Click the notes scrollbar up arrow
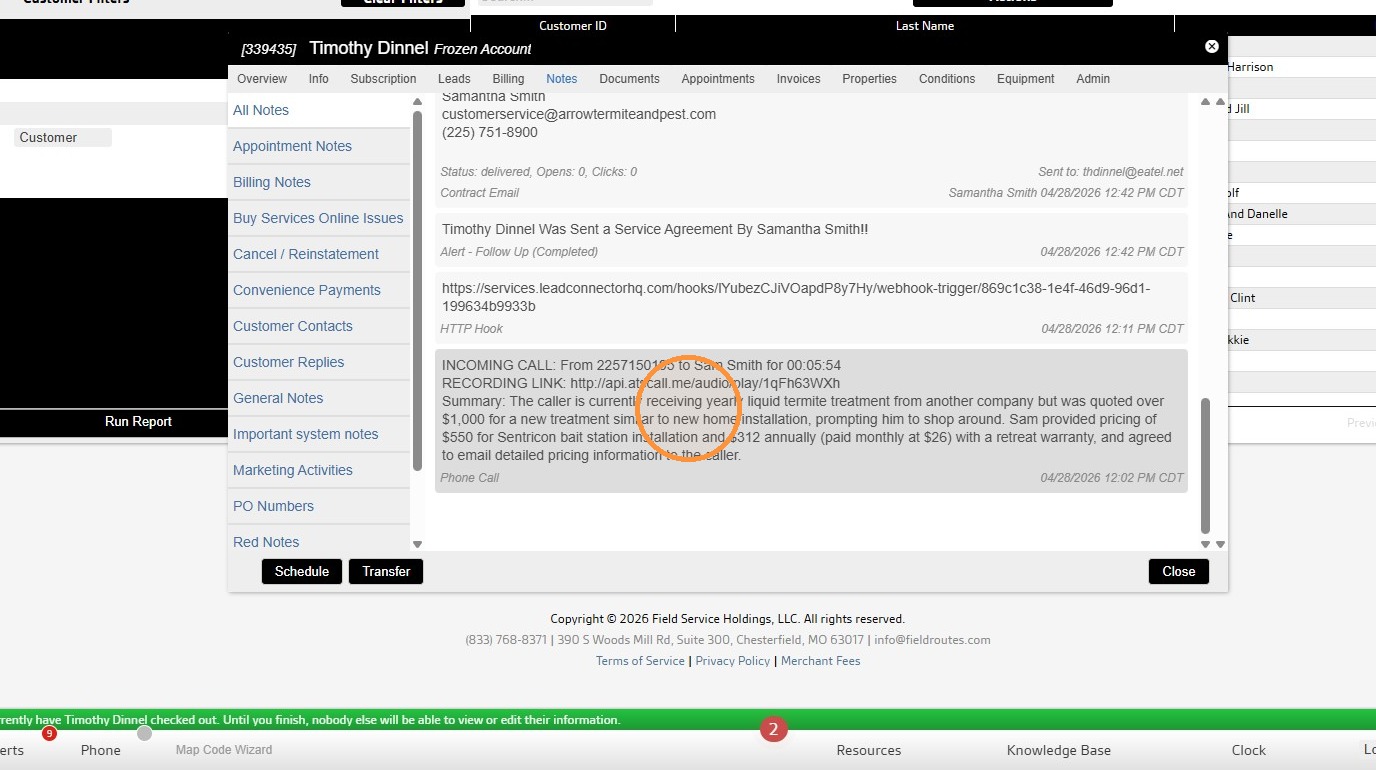The height and width of the screenshot is (770, 1376). click(x=1205, y=102)
